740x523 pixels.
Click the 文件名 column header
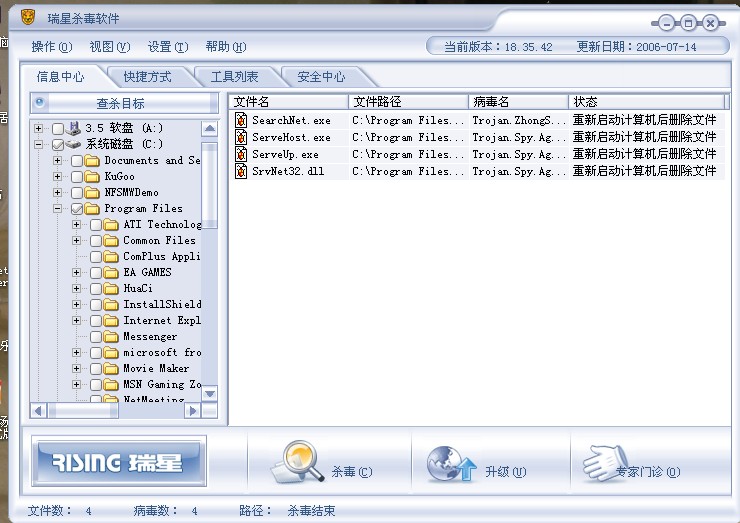coord(289,102)
